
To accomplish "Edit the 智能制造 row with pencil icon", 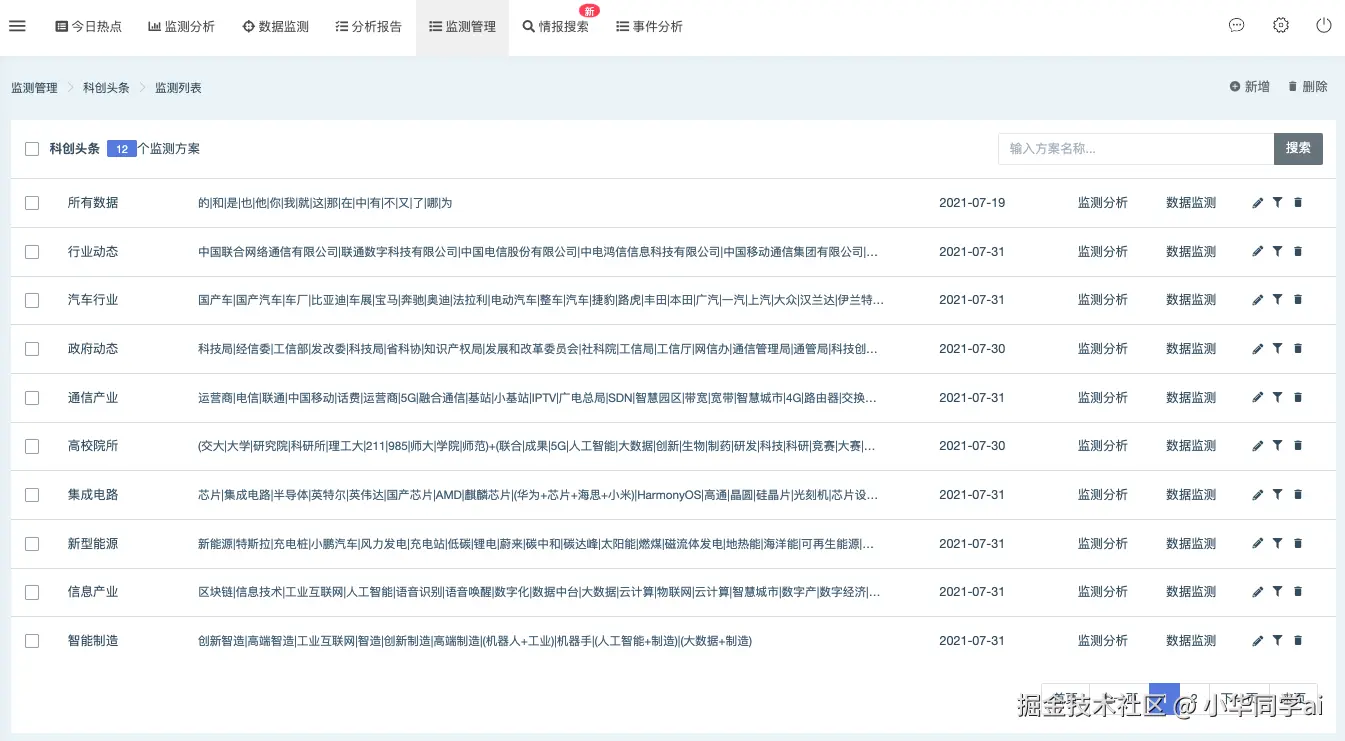I will click(1258, 641).
